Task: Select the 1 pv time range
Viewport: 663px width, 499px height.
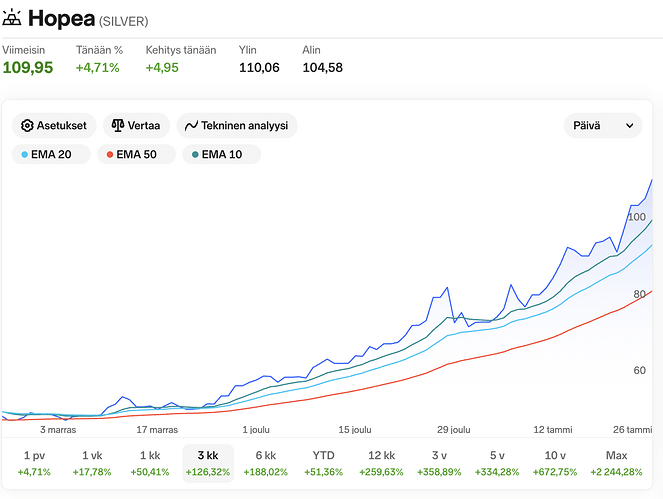Action: (x=34, y=463)
